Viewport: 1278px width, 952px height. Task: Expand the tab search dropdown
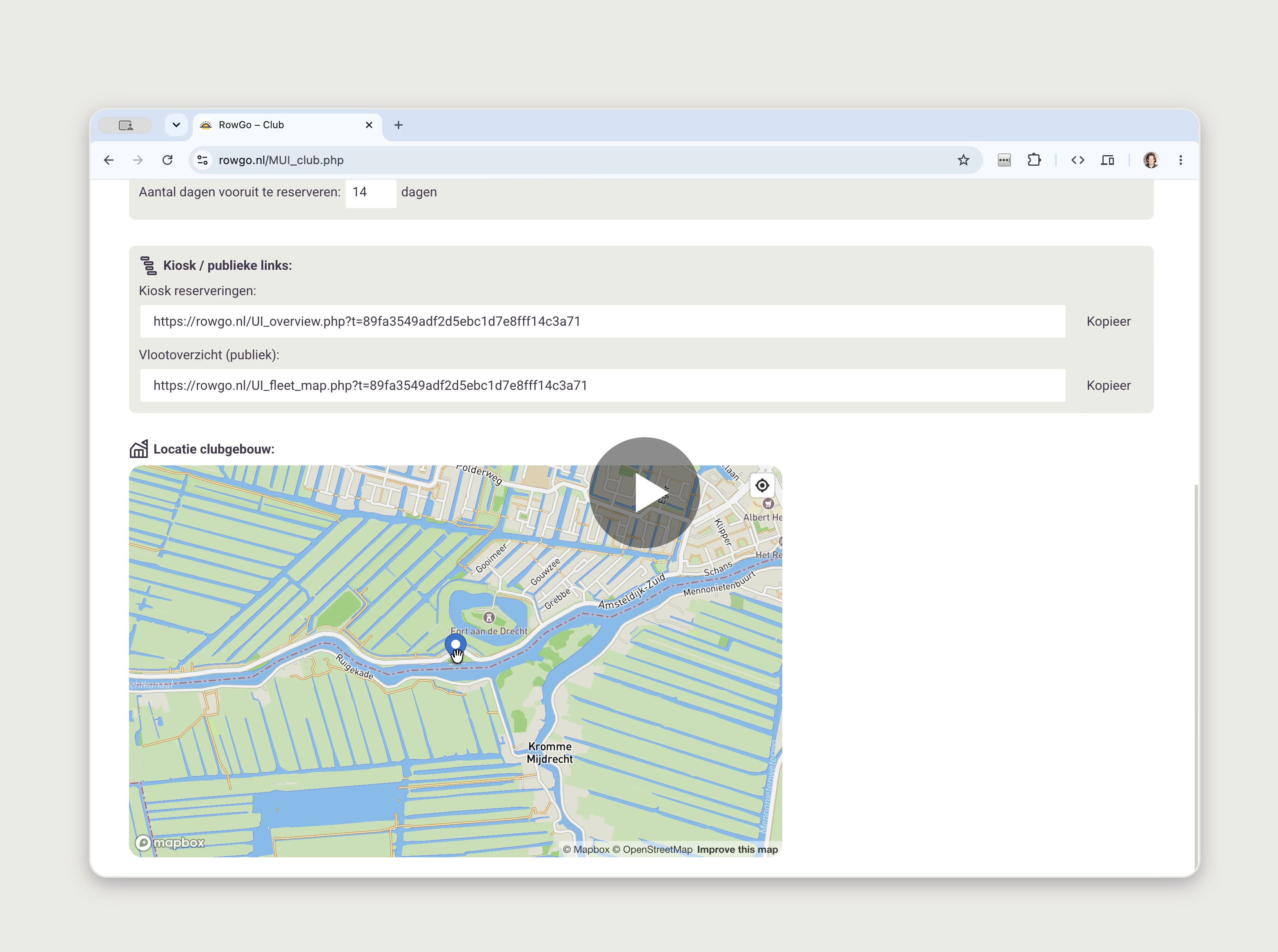click(x=176, y=125)
